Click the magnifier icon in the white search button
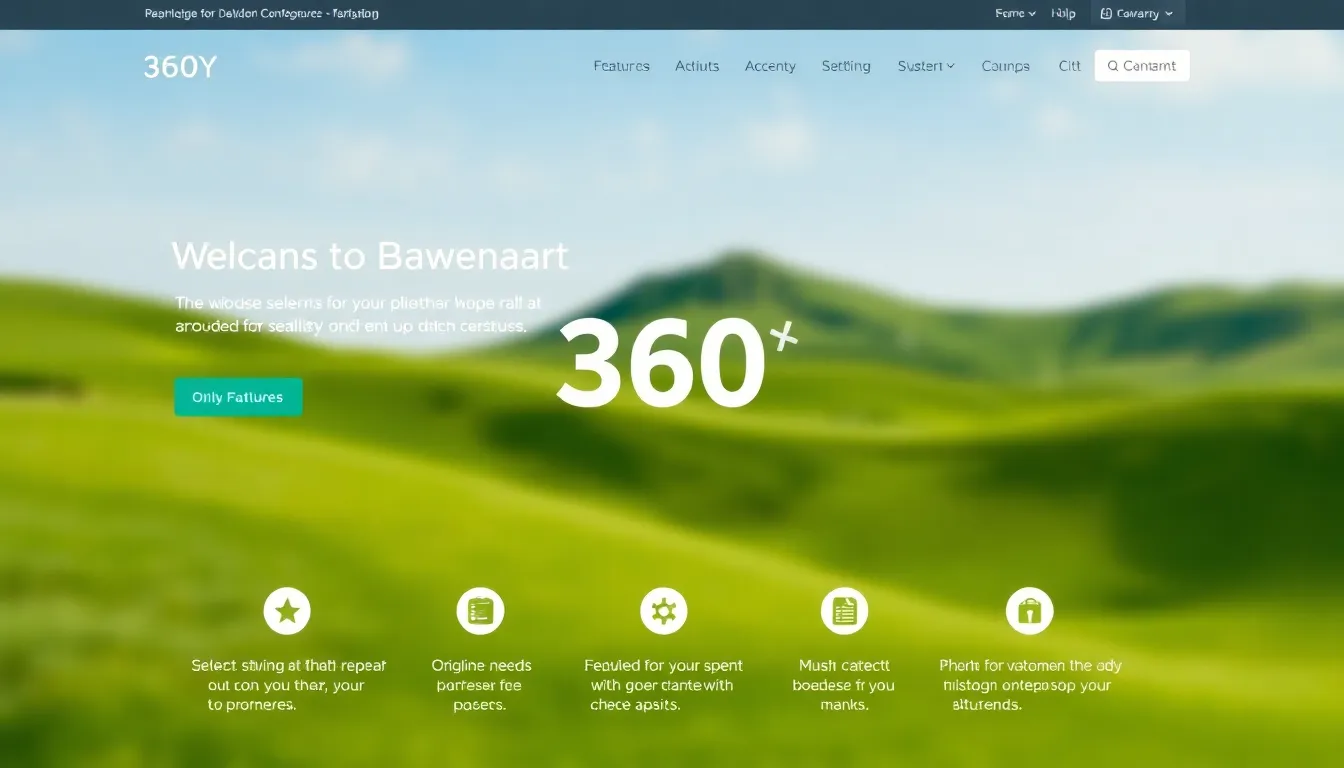This screenshot has width=1344, height=768. pos(1113,66)
